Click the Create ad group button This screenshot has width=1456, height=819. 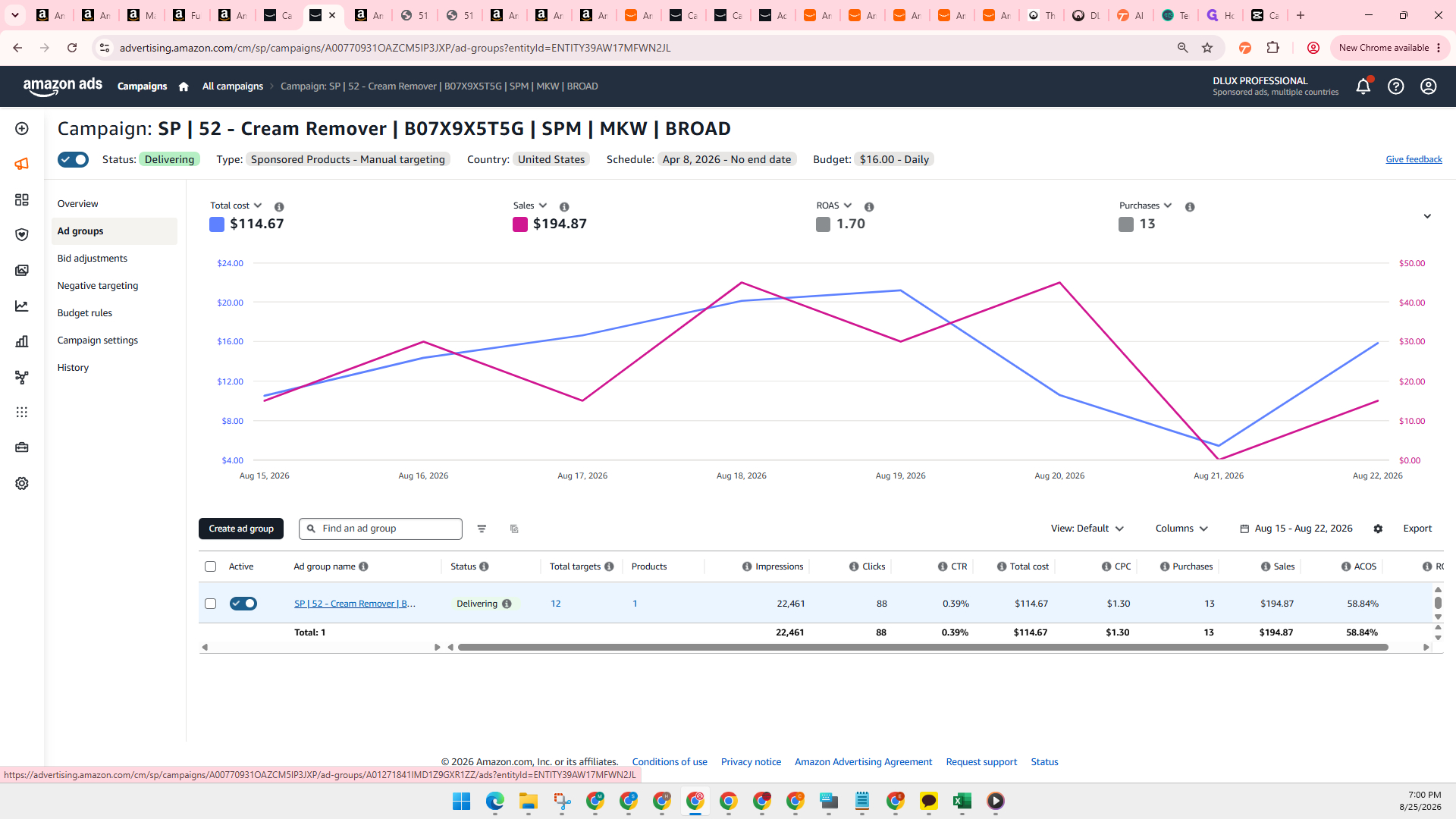[x=241, y=529]
